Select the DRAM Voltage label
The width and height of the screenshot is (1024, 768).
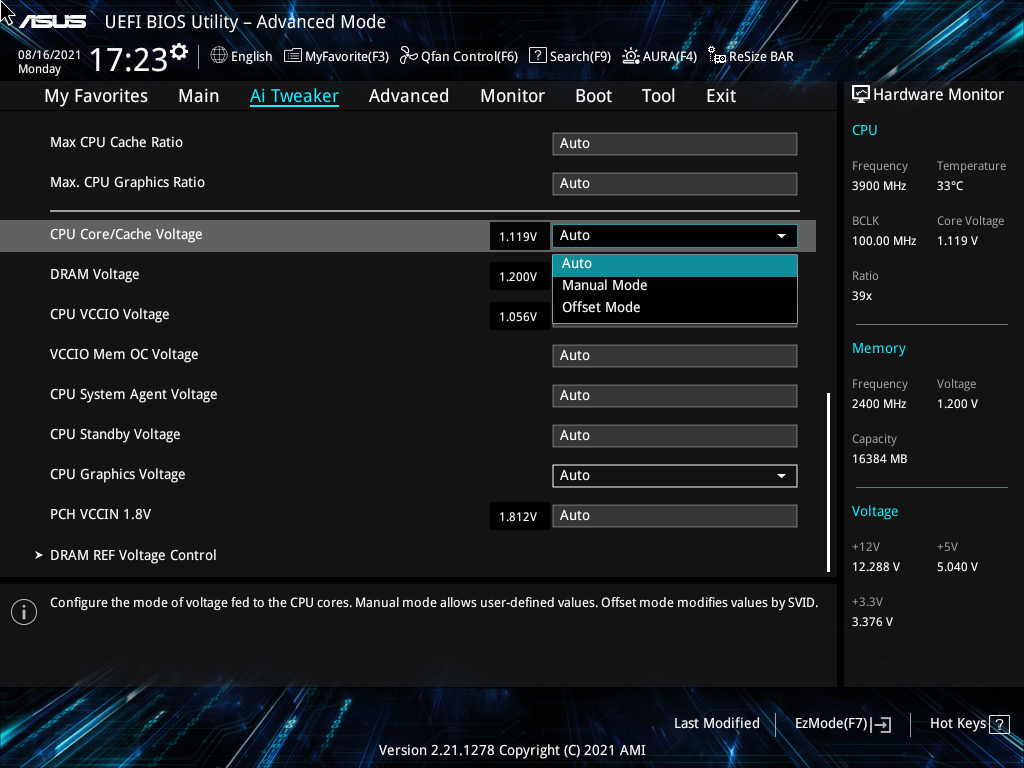[x=95, y=274]
